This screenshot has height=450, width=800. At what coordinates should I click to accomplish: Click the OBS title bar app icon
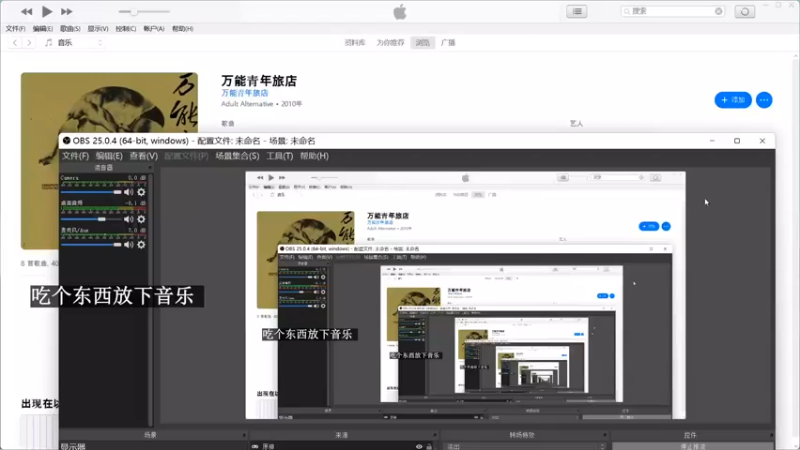point(66,141)
